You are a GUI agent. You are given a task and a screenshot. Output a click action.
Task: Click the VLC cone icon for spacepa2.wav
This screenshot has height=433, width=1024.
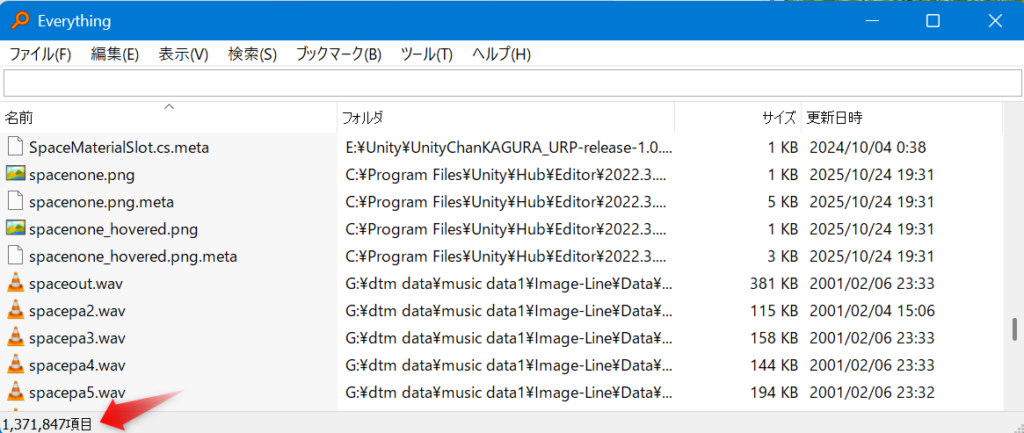[15, 310]
